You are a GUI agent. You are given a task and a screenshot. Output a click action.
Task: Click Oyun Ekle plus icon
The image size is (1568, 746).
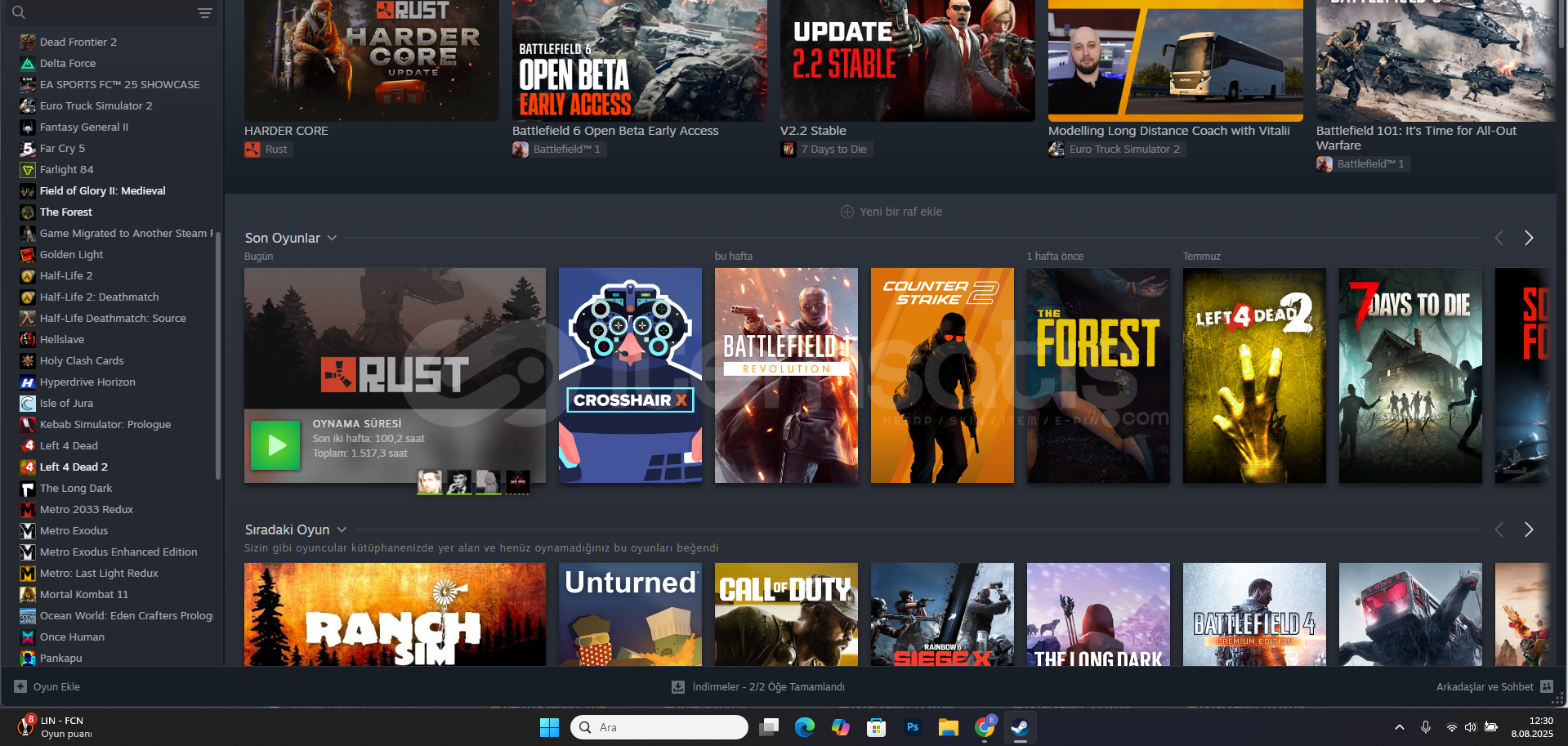[x=20, y=686]
